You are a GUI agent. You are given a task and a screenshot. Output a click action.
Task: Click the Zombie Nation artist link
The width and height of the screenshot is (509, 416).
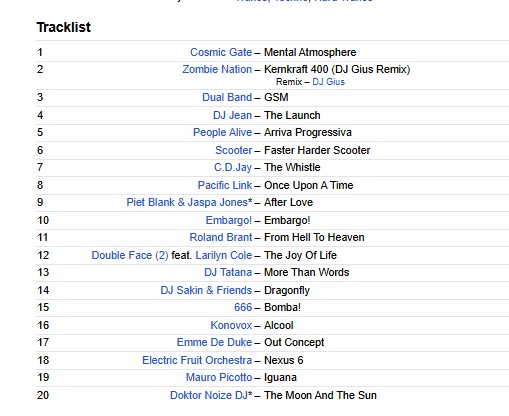pyautogui.click(x=217, y=69)
